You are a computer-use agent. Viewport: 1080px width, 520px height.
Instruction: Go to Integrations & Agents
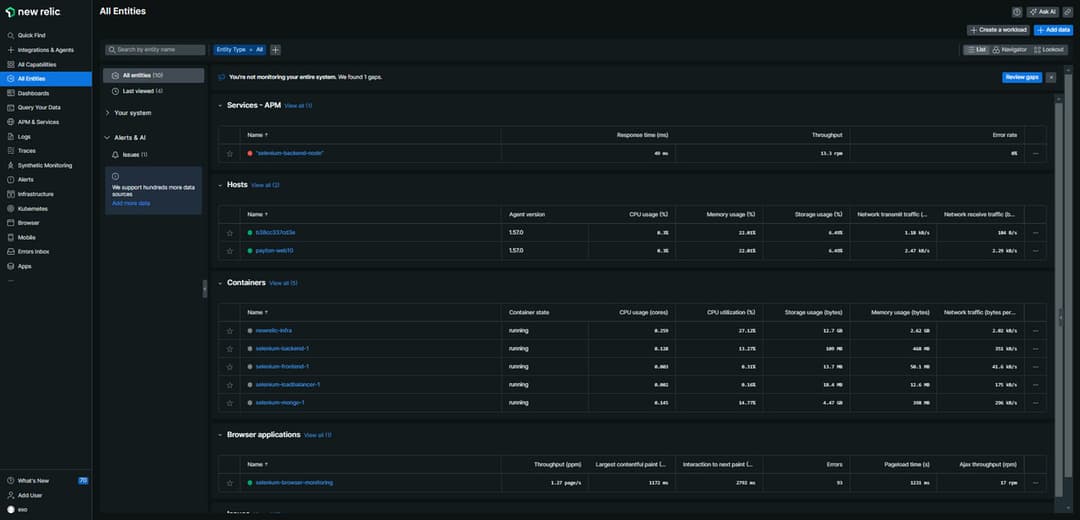[x=45, y=50]
